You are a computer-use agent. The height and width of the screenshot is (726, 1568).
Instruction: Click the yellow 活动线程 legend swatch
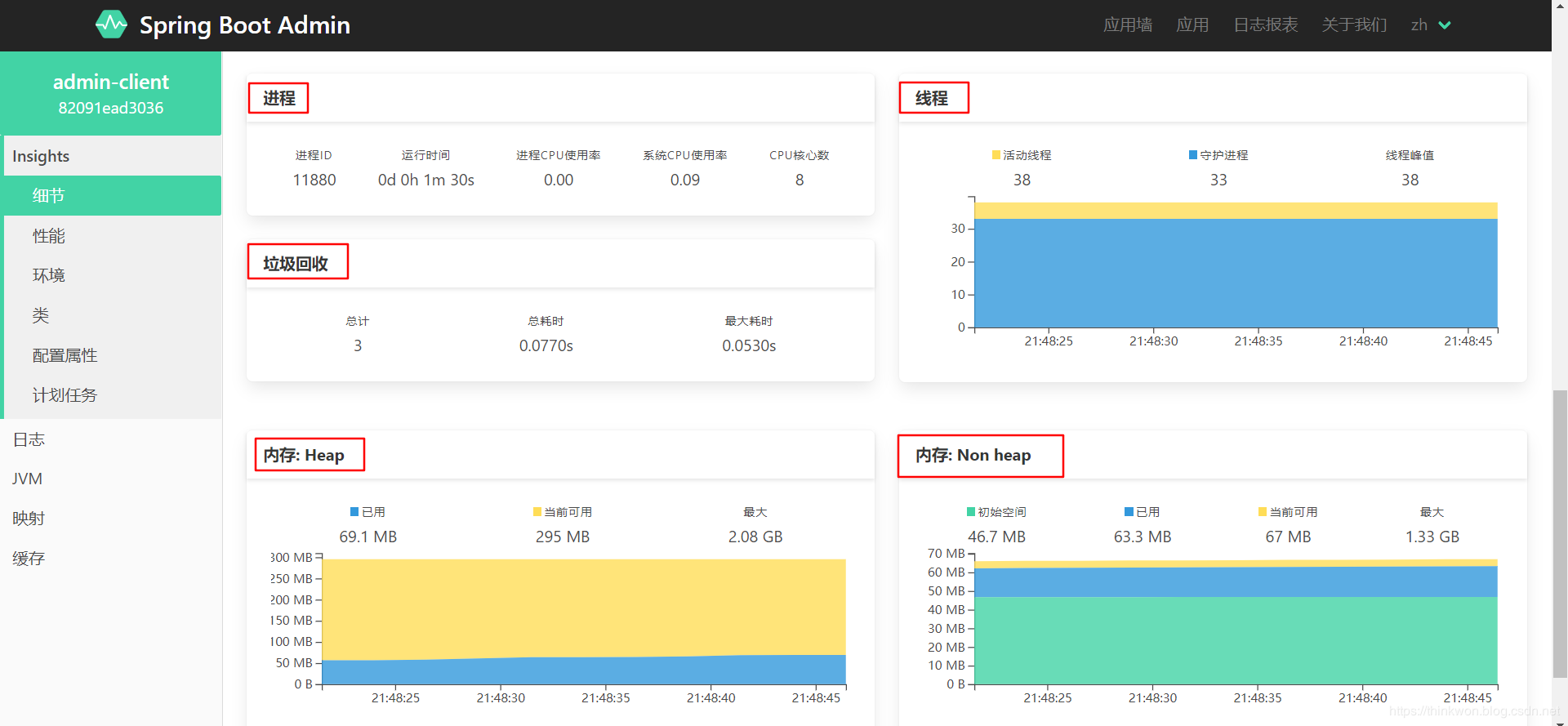[996, 155]
